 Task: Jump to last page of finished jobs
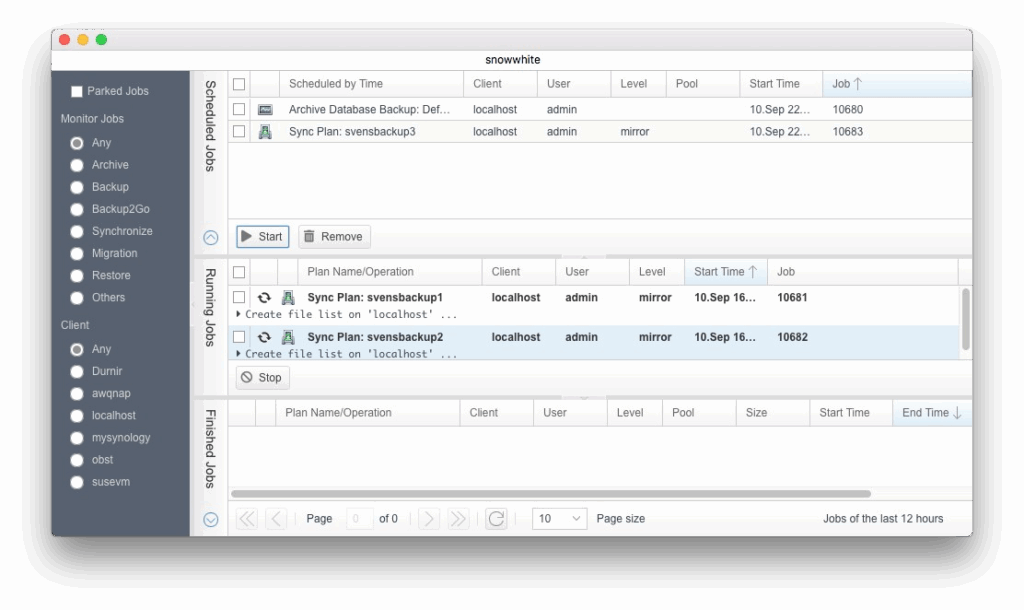point(458,518)
